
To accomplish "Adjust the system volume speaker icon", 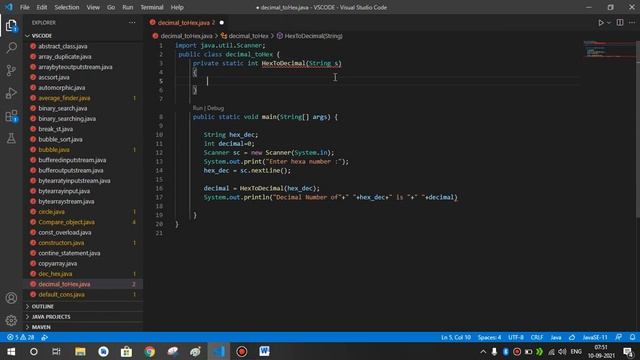I will click(x=562, y=351).
